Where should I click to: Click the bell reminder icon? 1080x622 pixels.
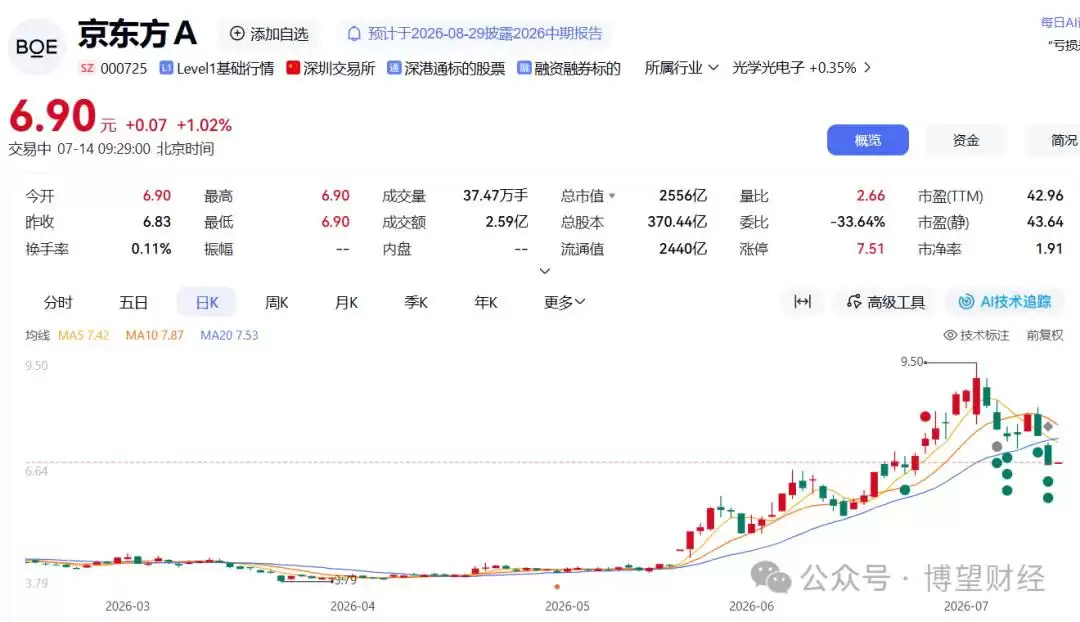point(354,34)
